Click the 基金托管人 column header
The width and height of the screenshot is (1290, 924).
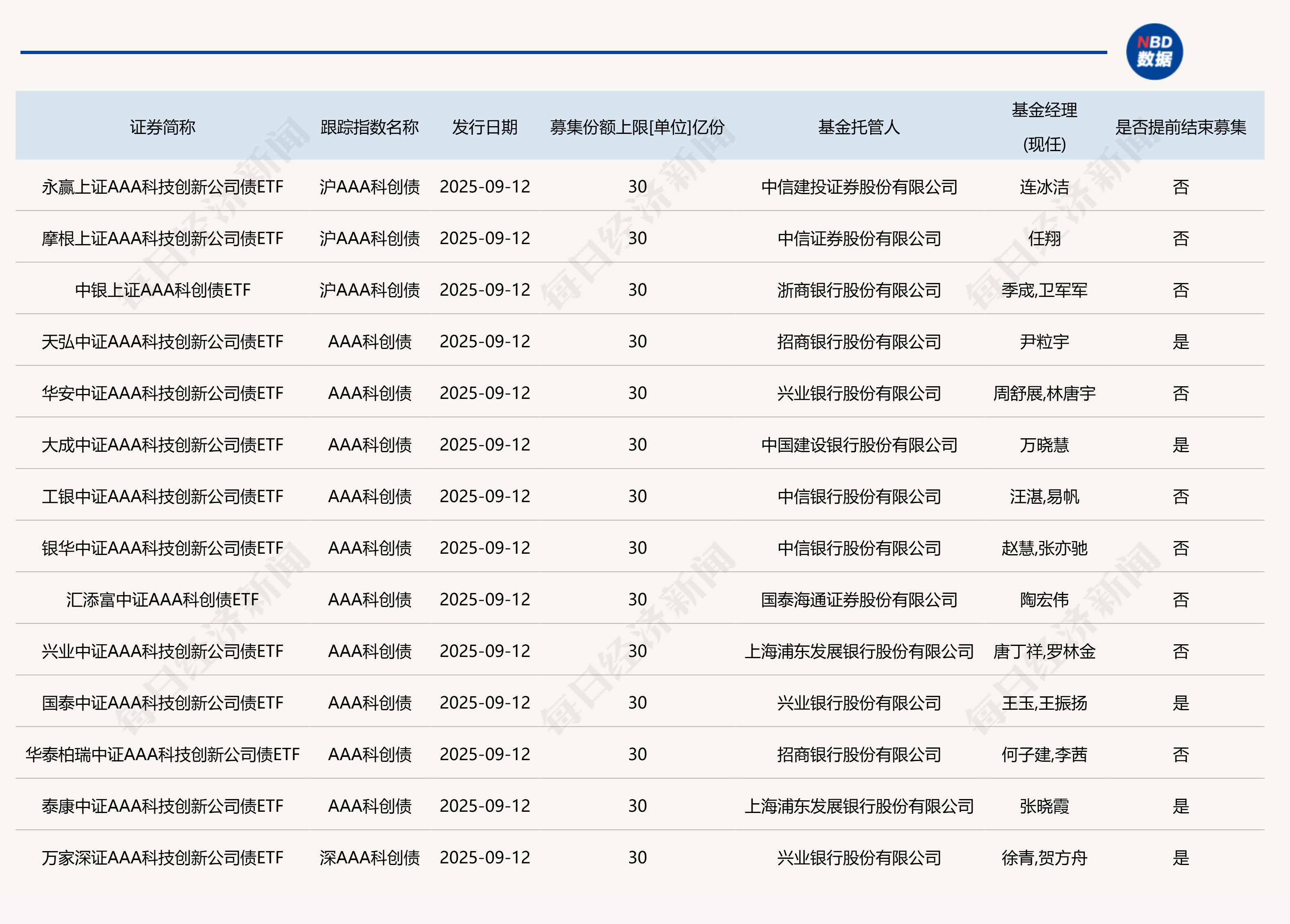tap(859, 127)
